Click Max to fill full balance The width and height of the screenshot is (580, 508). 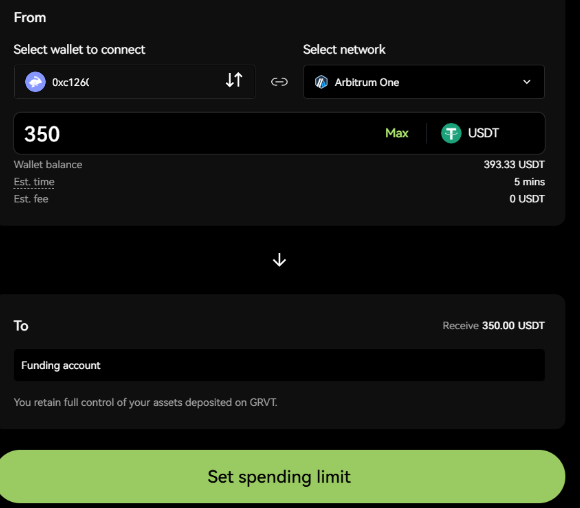[397, 133]
